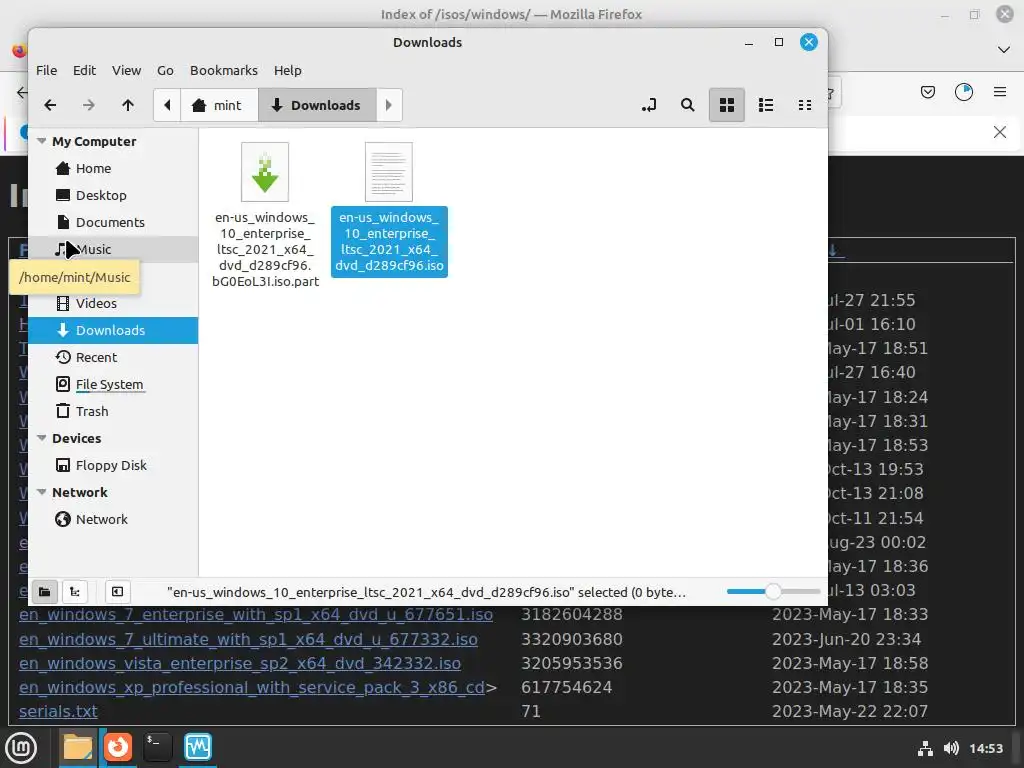Open the Linux Mint start menu
The image size is (1024, 768).
click(x=21, y=748)
